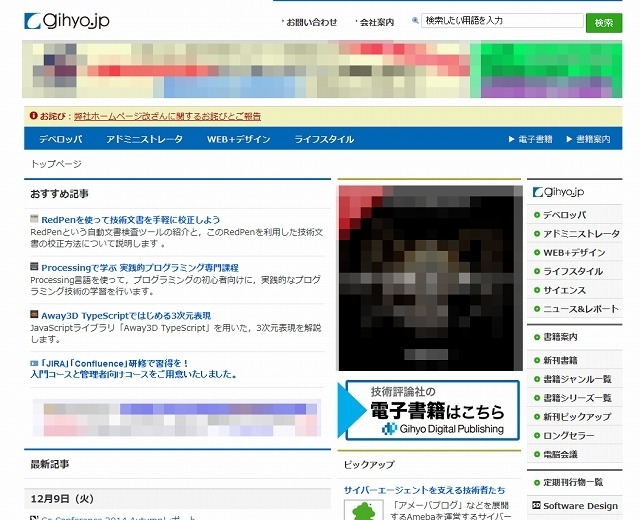Open サイエンス in the right sidebar
Viewport: 640px width, 520px height.
tap(565, 290)
